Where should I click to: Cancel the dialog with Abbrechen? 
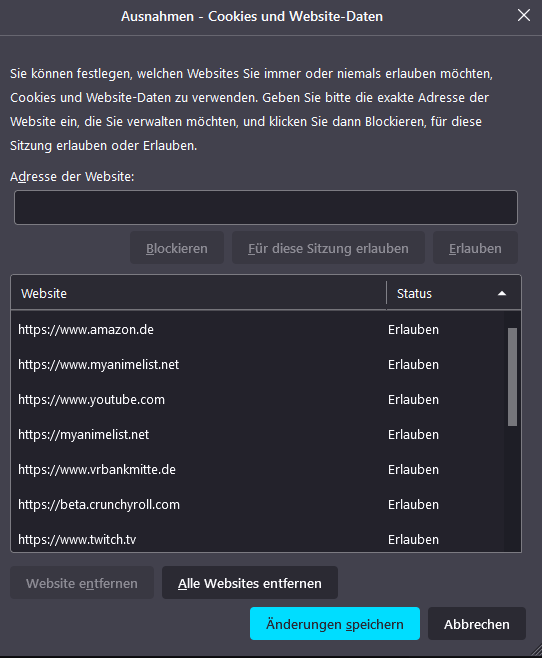click(477, 624)
